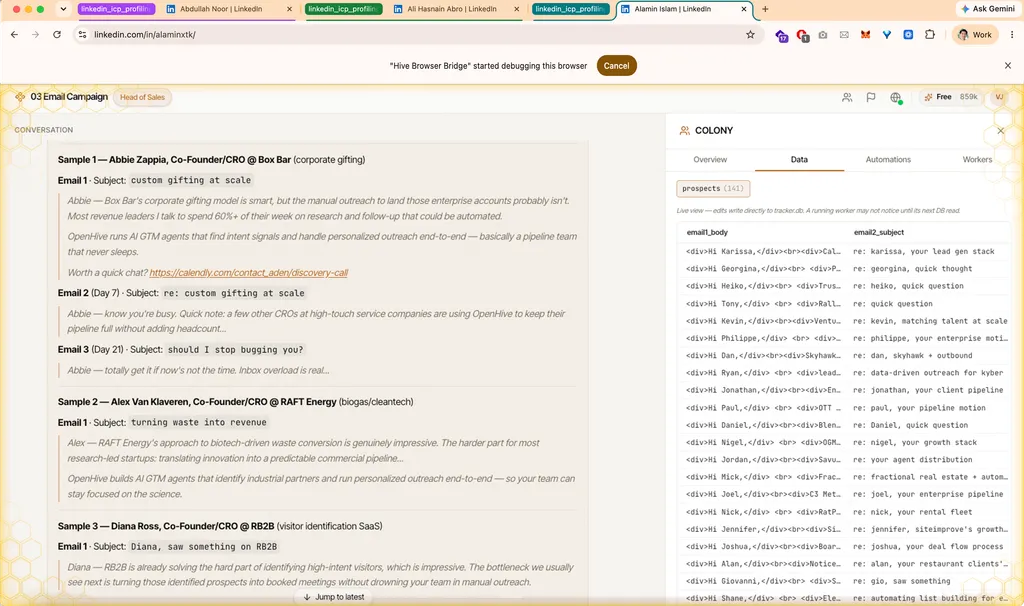Click the Head of Sales tag
The image size is (1024, 606).
pos(142,97)
